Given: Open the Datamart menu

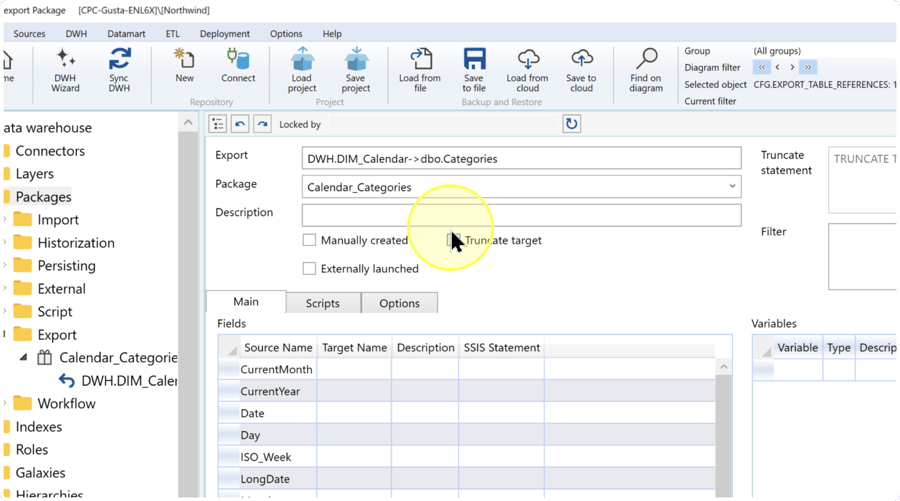Looking at the screenshot, I should click(126, 34).
